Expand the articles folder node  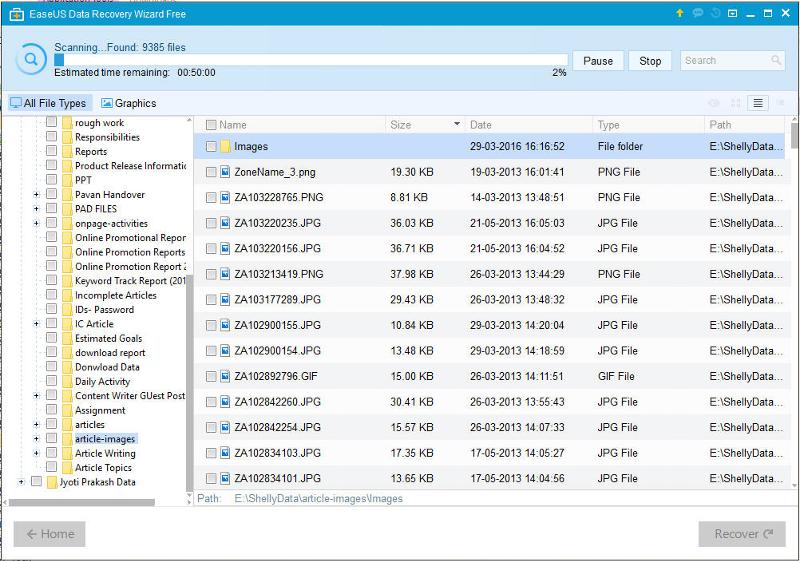[x=36, y=424]
